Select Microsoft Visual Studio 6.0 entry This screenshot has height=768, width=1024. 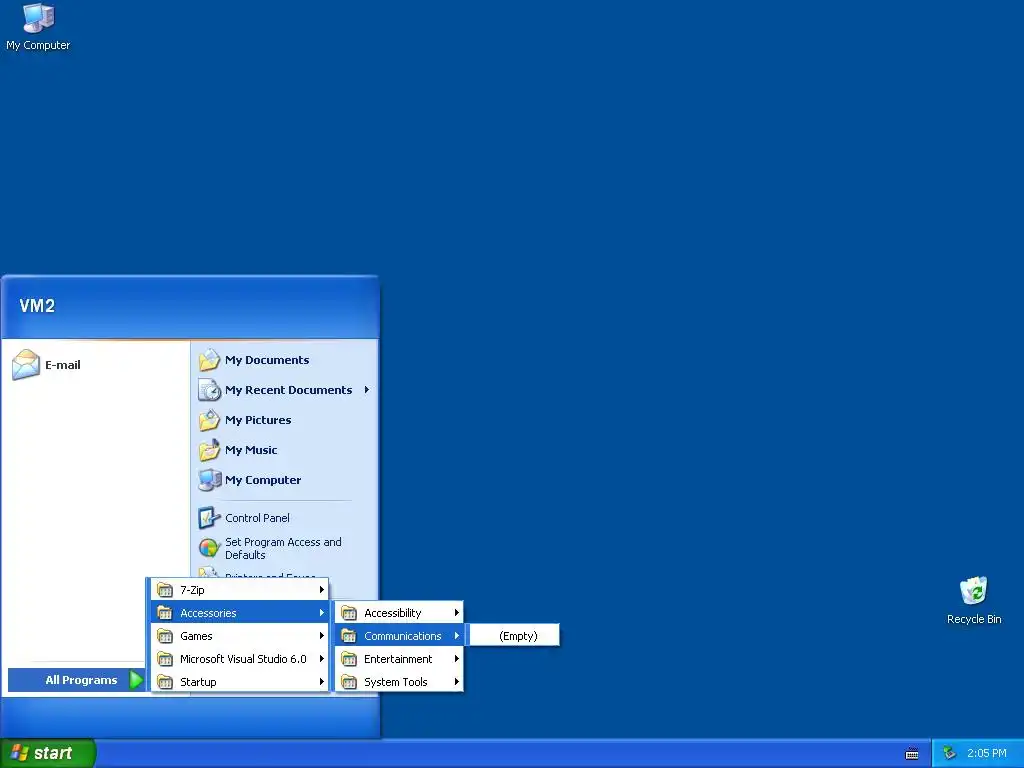pos(240,659)
